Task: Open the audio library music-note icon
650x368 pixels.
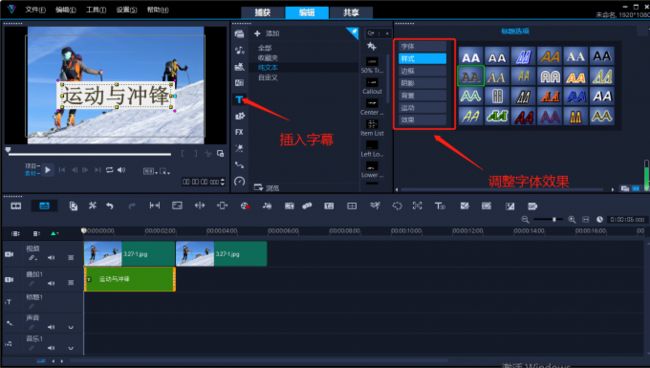Action: click(x=239, y=50)
